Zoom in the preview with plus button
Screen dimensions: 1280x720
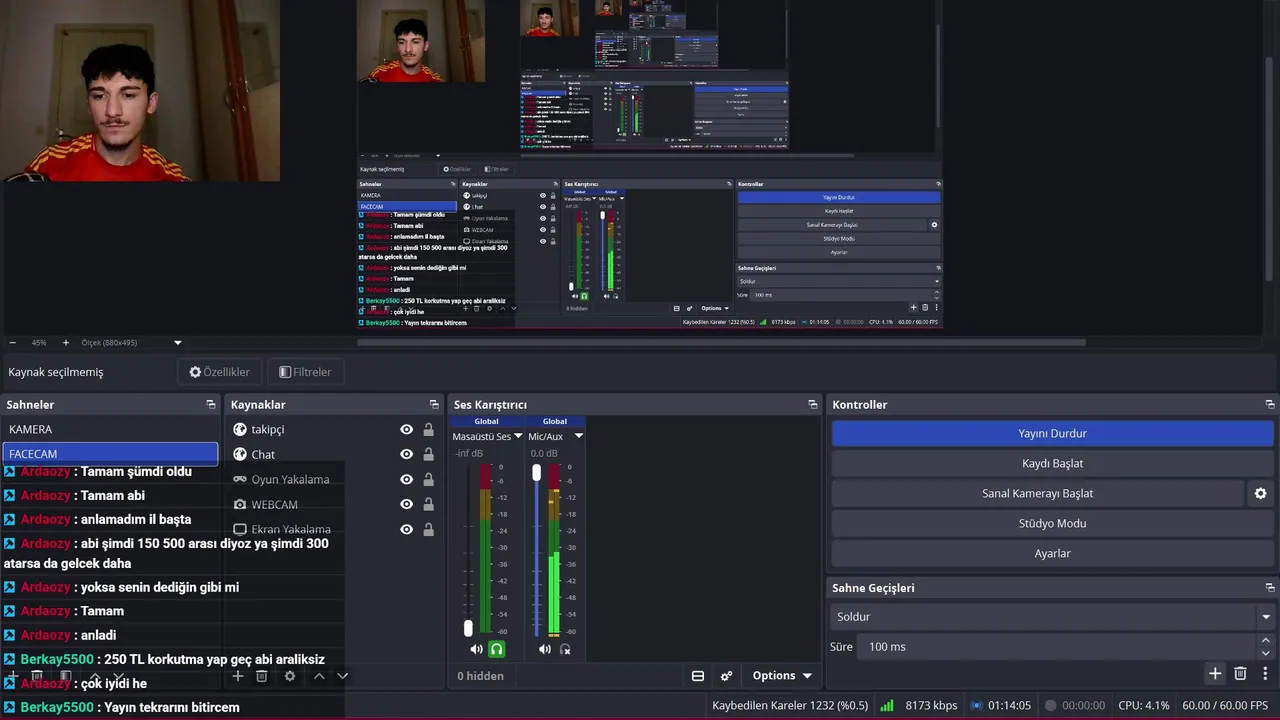(66, 343)
